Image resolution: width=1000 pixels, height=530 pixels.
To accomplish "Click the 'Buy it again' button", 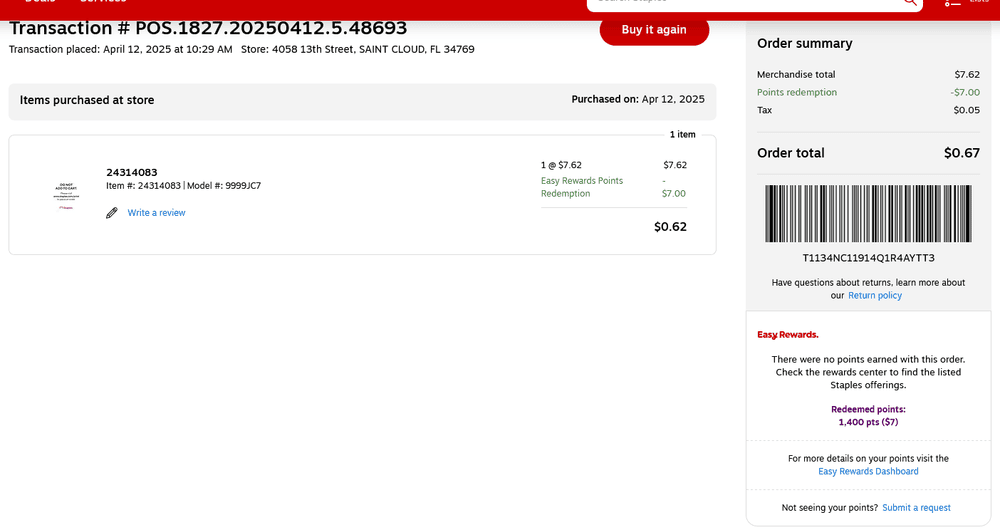I will point(654,30).
